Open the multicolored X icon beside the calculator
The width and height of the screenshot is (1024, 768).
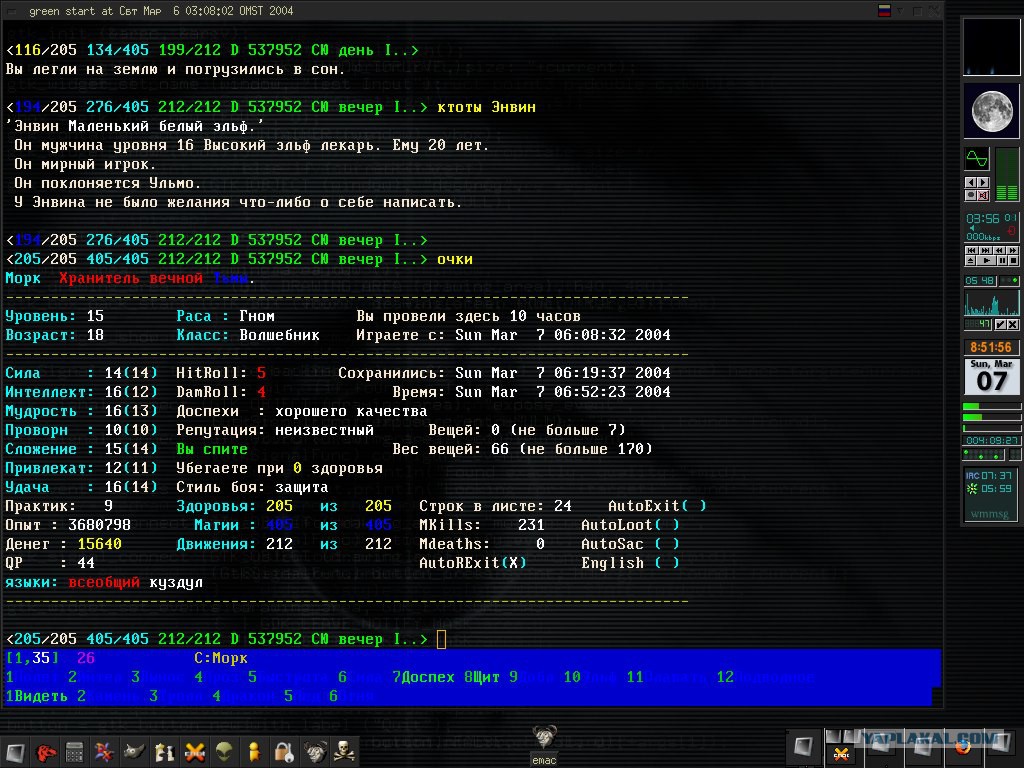[x=104, y=752]
